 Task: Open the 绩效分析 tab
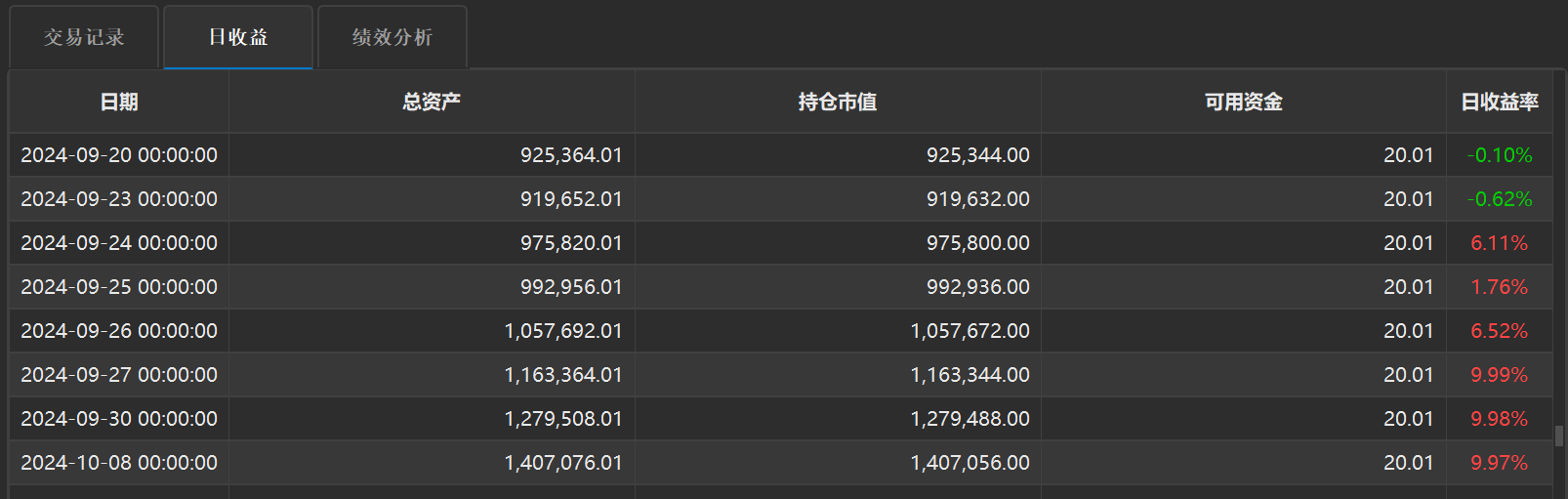(392, 37)
